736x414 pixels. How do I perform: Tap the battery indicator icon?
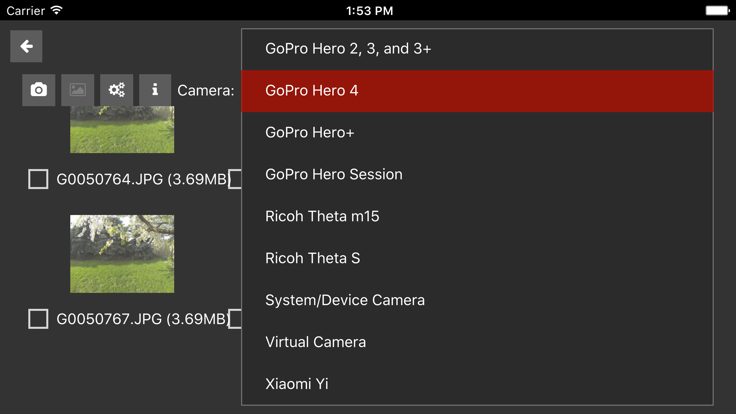click(717, 10)
